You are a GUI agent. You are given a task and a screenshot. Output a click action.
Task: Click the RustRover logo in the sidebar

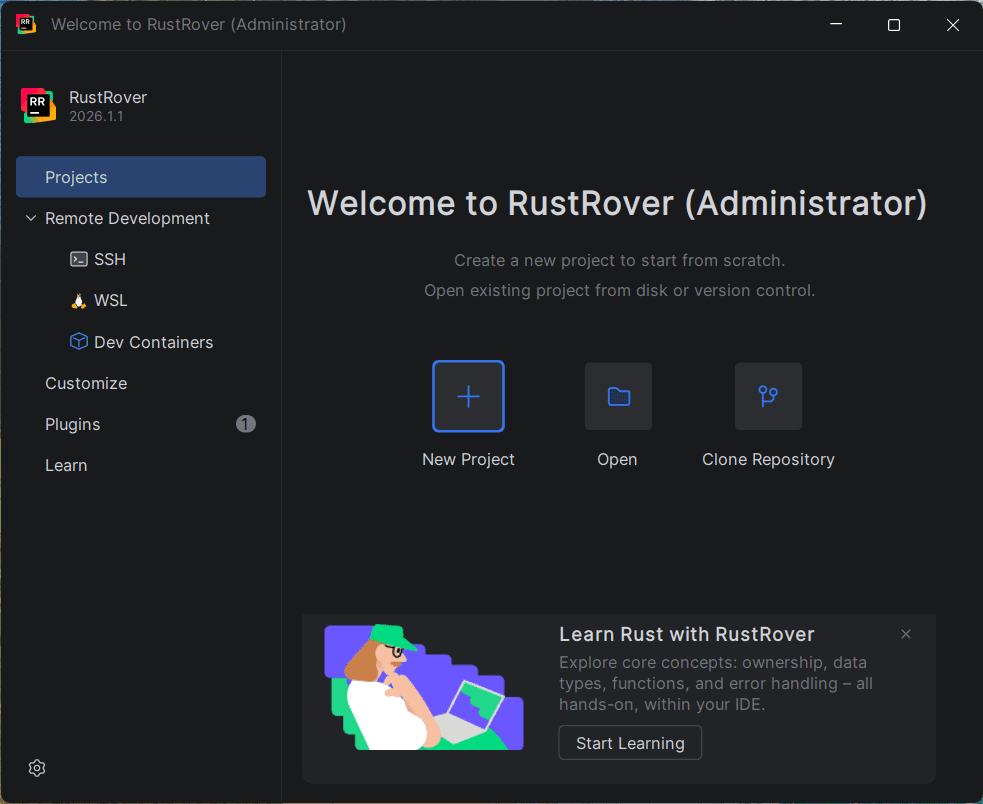38,105
